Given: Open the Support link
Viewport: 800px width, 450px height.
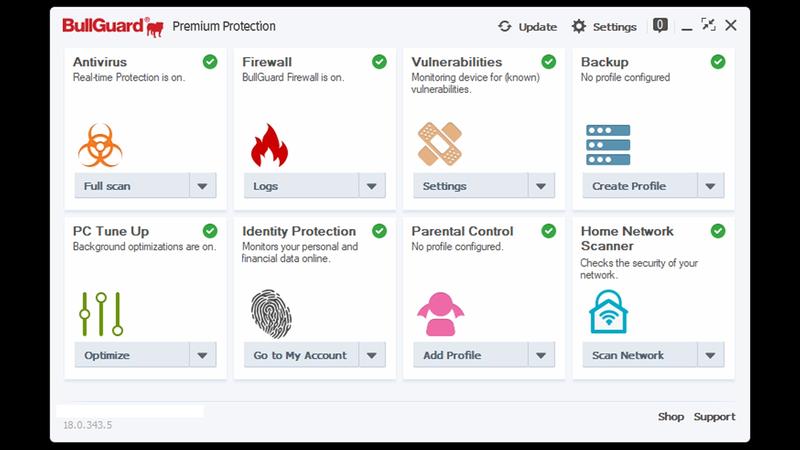Looking at the screenshot, I should (714, 417).
